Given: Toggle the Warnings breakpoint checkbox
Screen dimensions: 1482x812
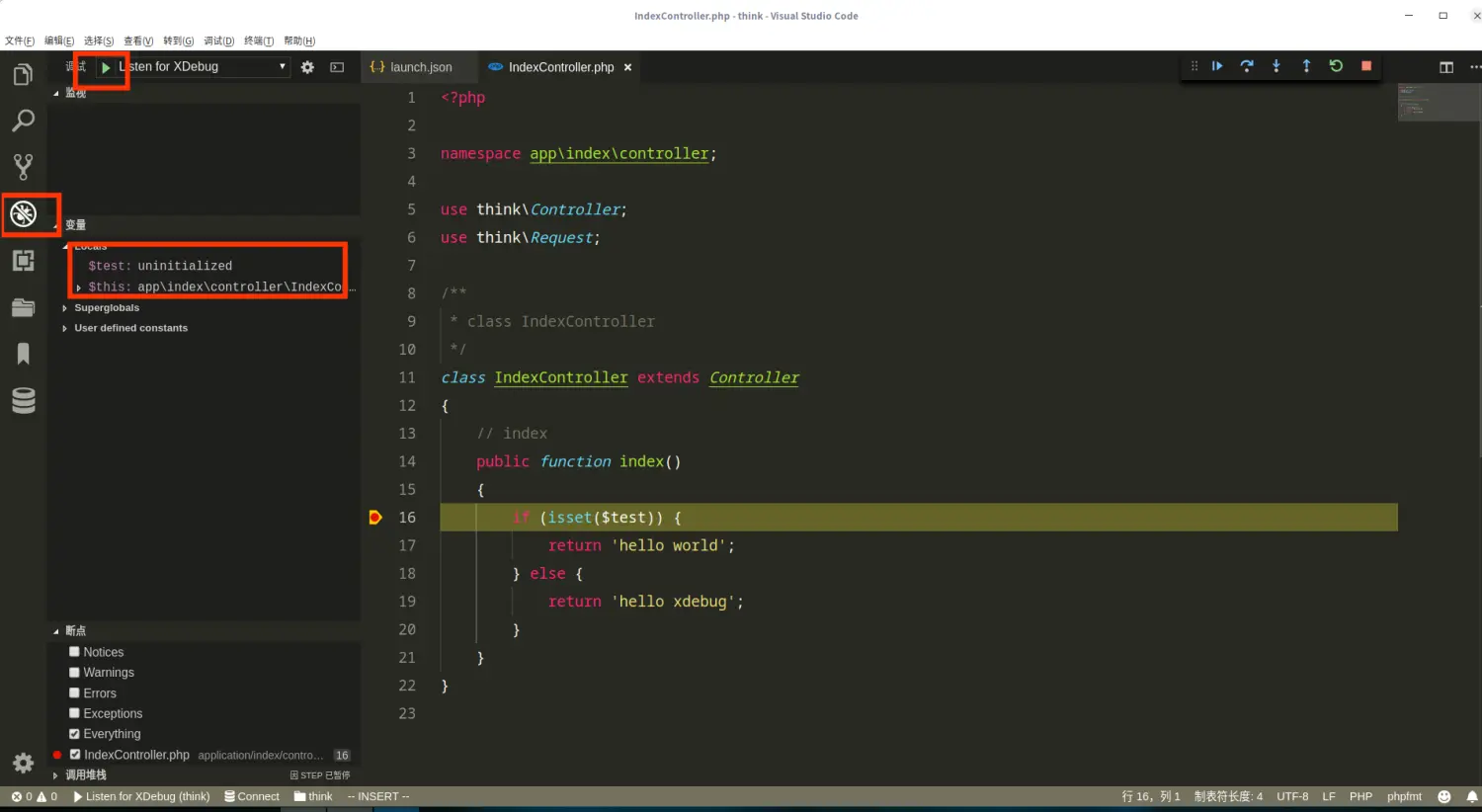Looking at the screenshot, I should pyautogui.click(x=74, y=673).
